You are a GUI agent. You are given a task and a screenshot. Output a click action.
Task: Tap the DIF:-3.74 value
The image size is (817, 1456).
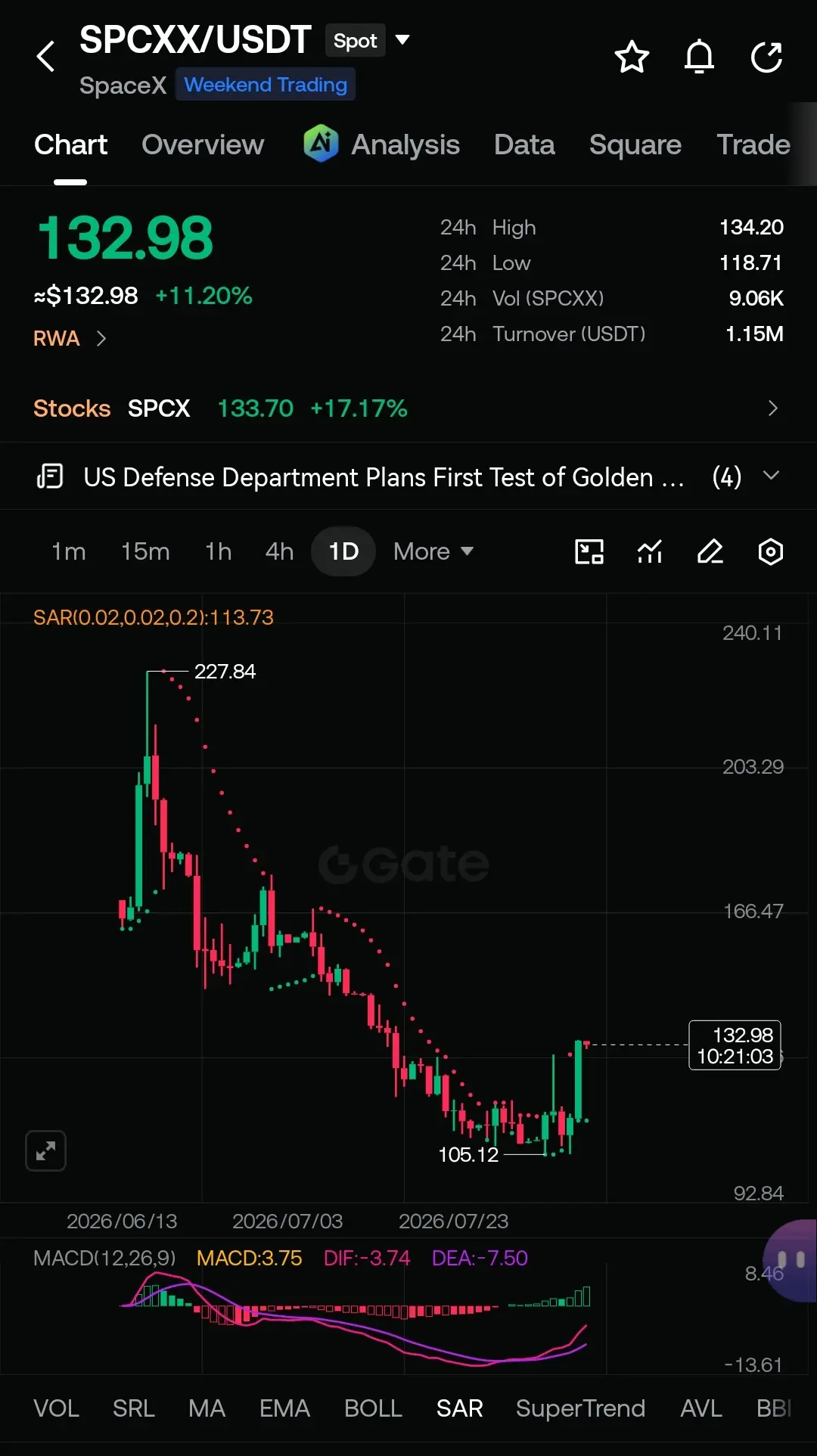tap(367, 1258)
